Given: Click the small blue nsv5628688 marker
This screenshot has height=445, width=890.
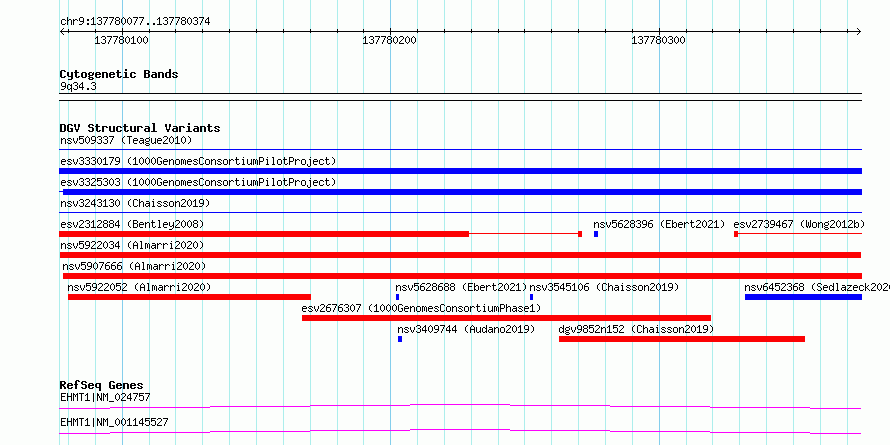Looking at the screenshot, I should click(397, 297).
